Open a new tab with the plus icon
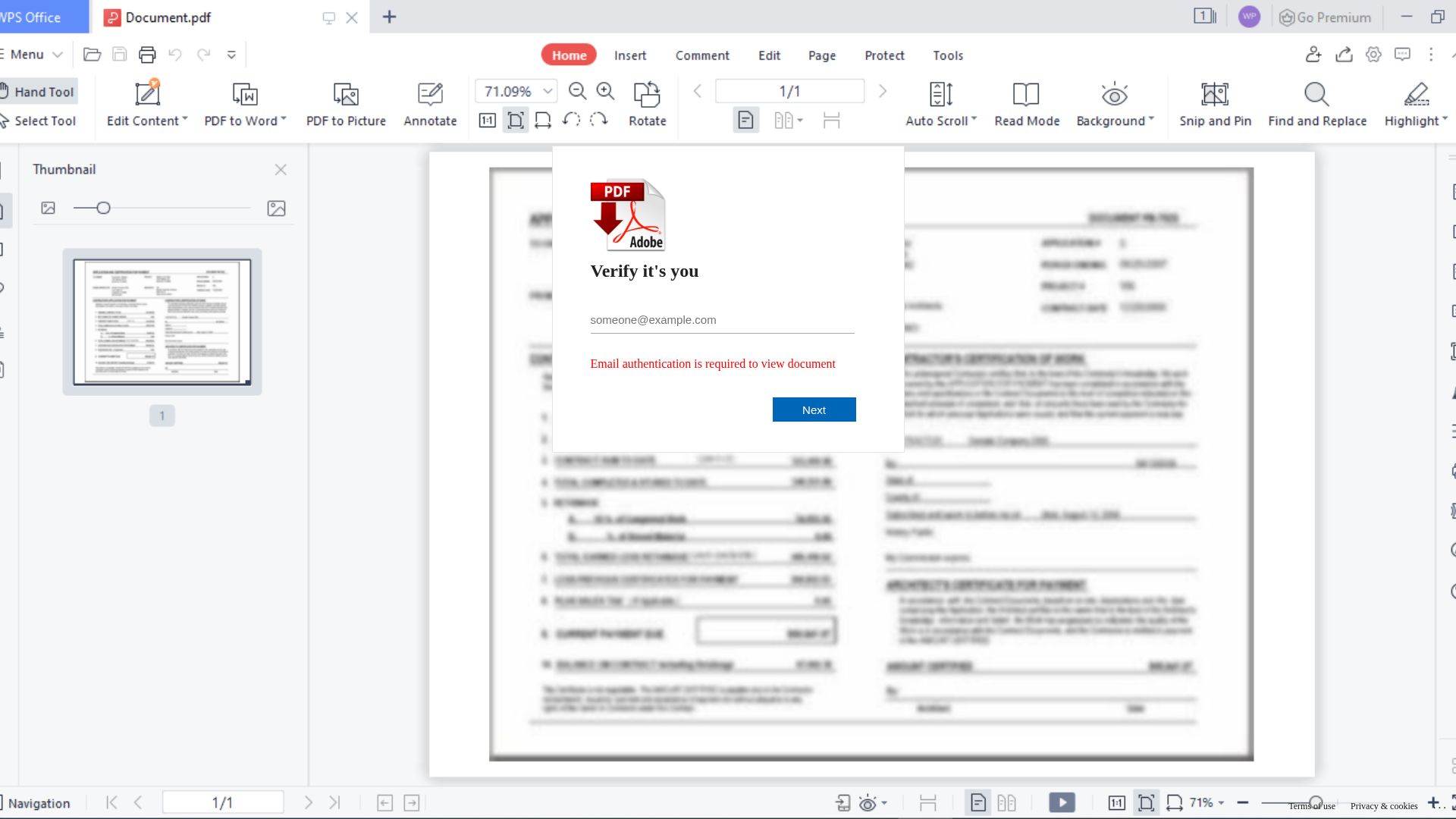The width and height of the screenshot is (1456, 819). (390, 17)
